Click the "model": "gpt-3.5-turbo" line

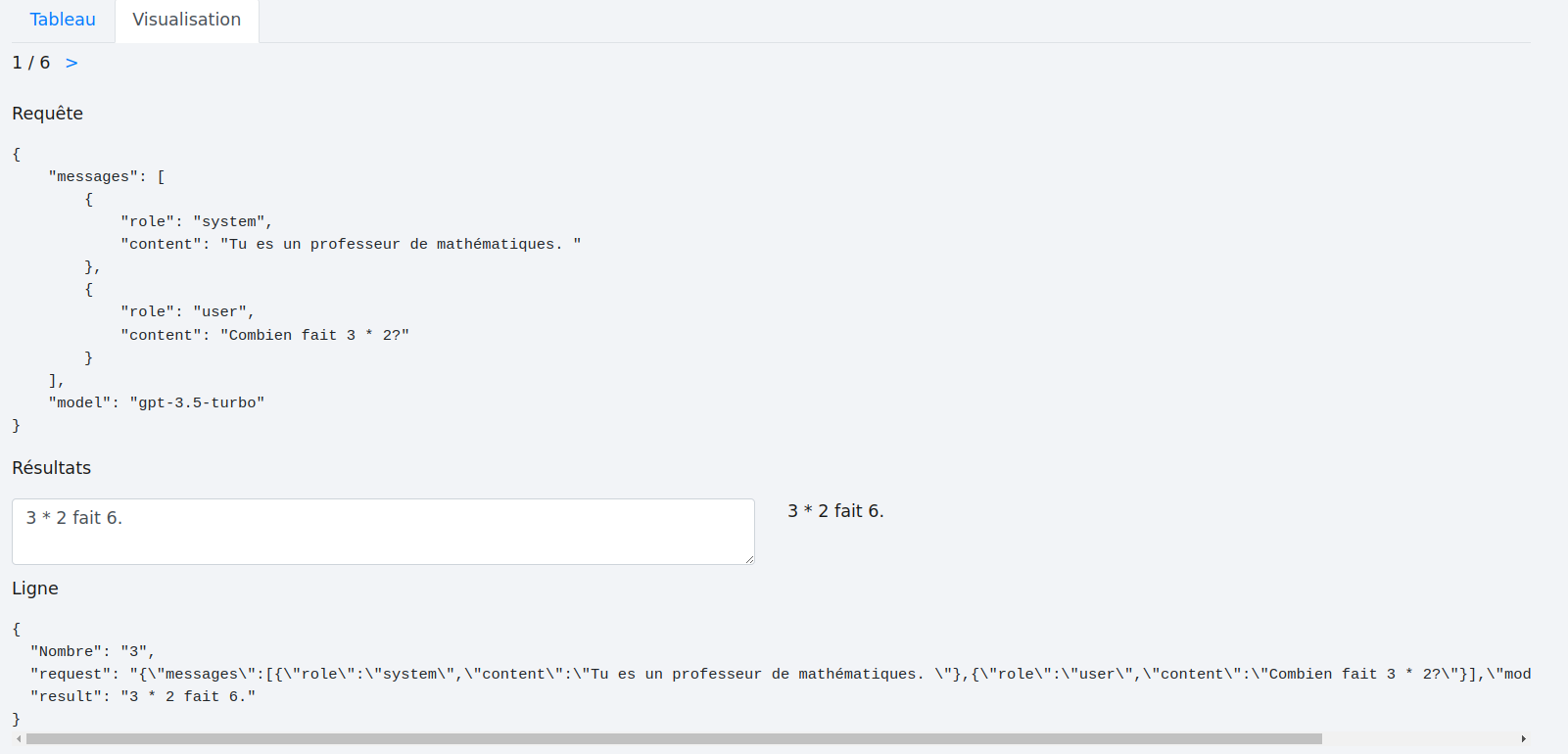157,402
